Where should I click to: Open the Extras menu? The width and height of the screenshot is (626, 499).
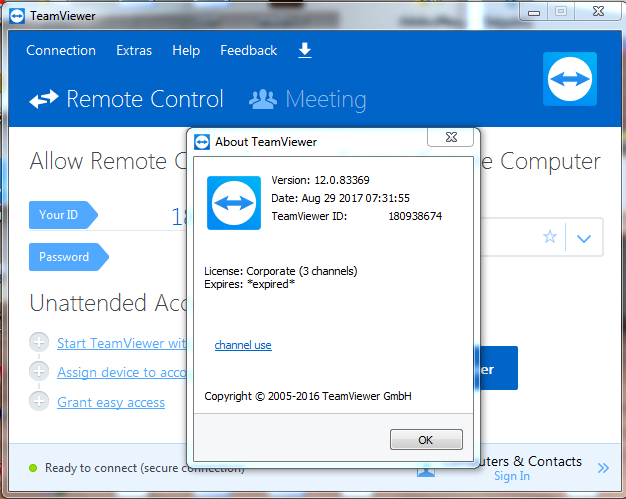(134, 51)
